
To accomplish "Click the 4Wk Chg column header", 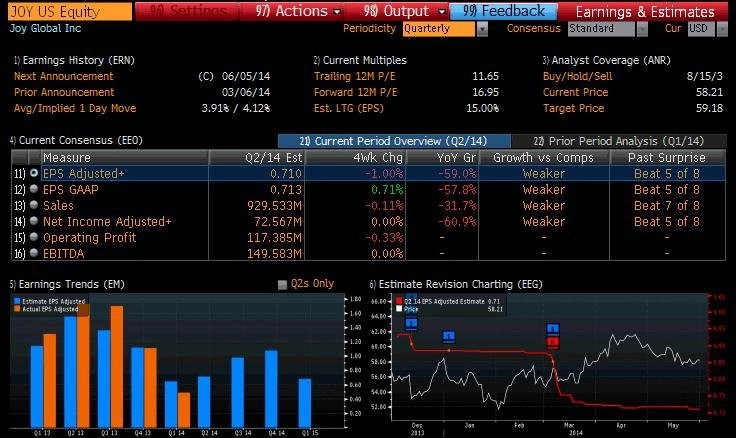I will (355, 157).
